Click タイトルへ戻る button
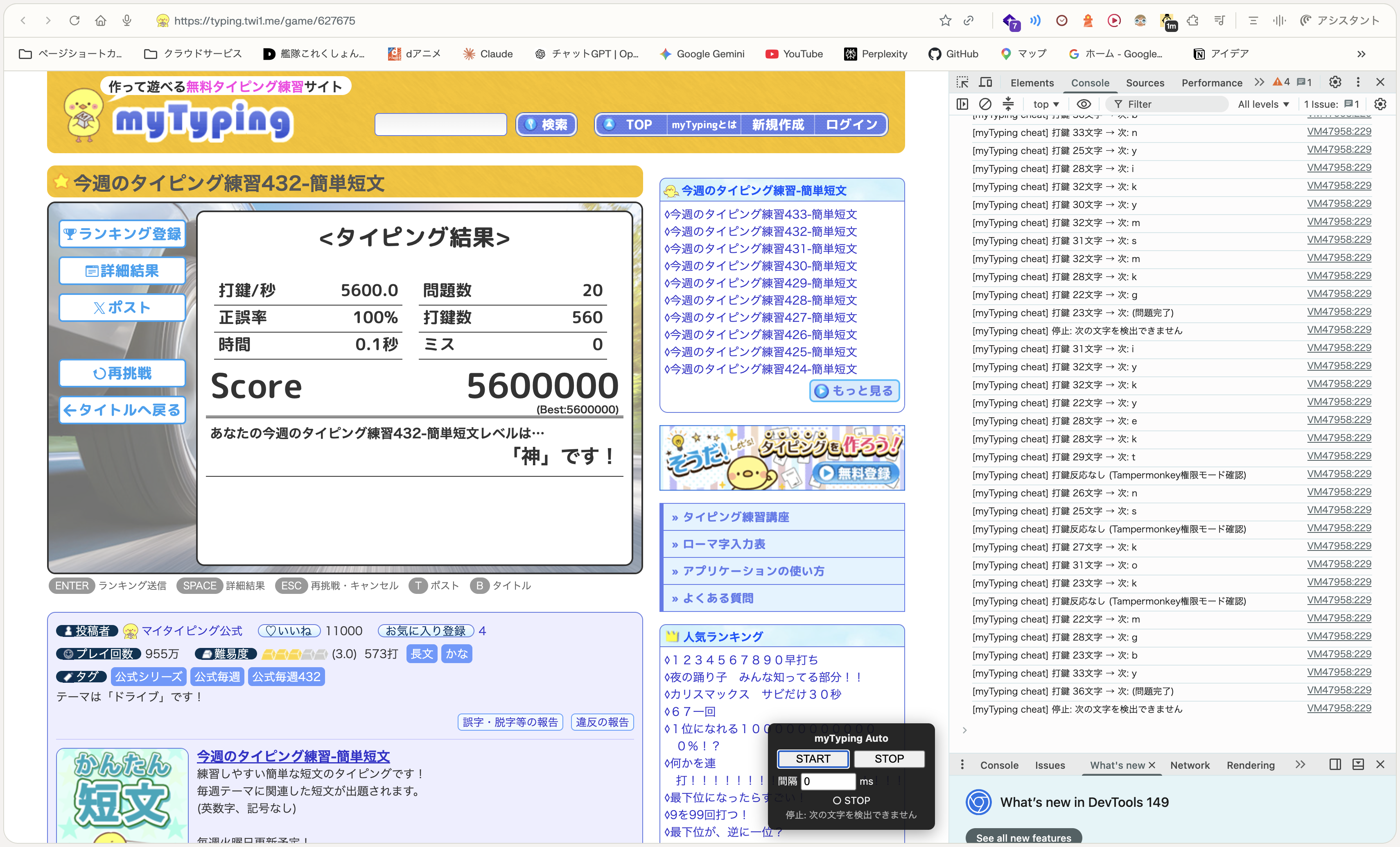Viewport: 1400px width, 847px height. (122, 410)
